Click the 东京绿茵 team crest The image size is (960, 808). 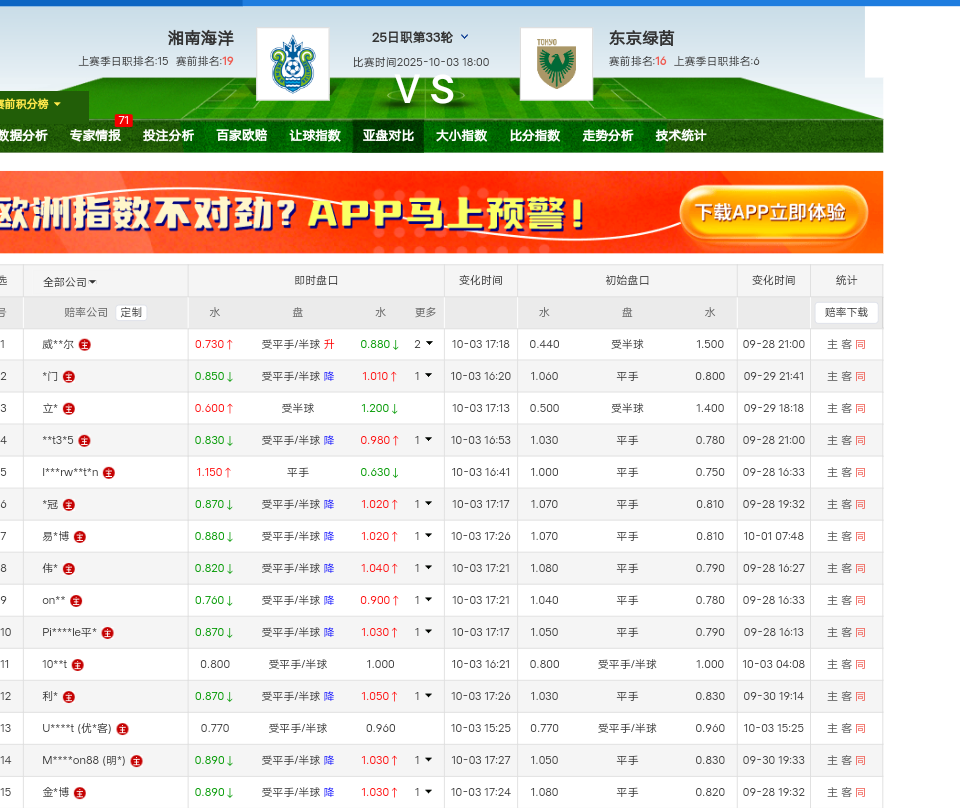[556, 64]
